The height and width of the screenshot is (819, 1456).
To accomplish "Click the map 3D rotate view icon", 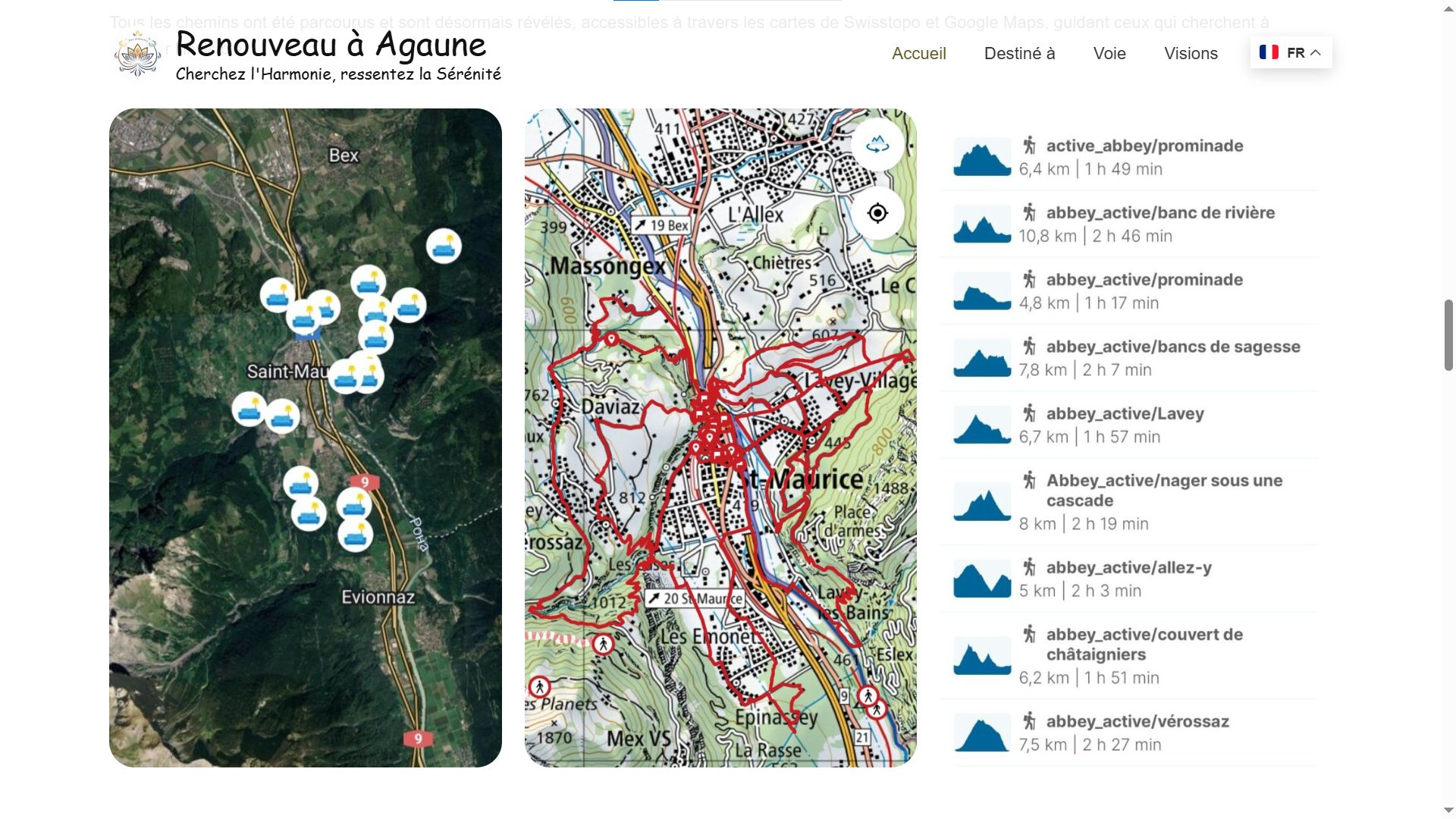I will click(877, 144).
